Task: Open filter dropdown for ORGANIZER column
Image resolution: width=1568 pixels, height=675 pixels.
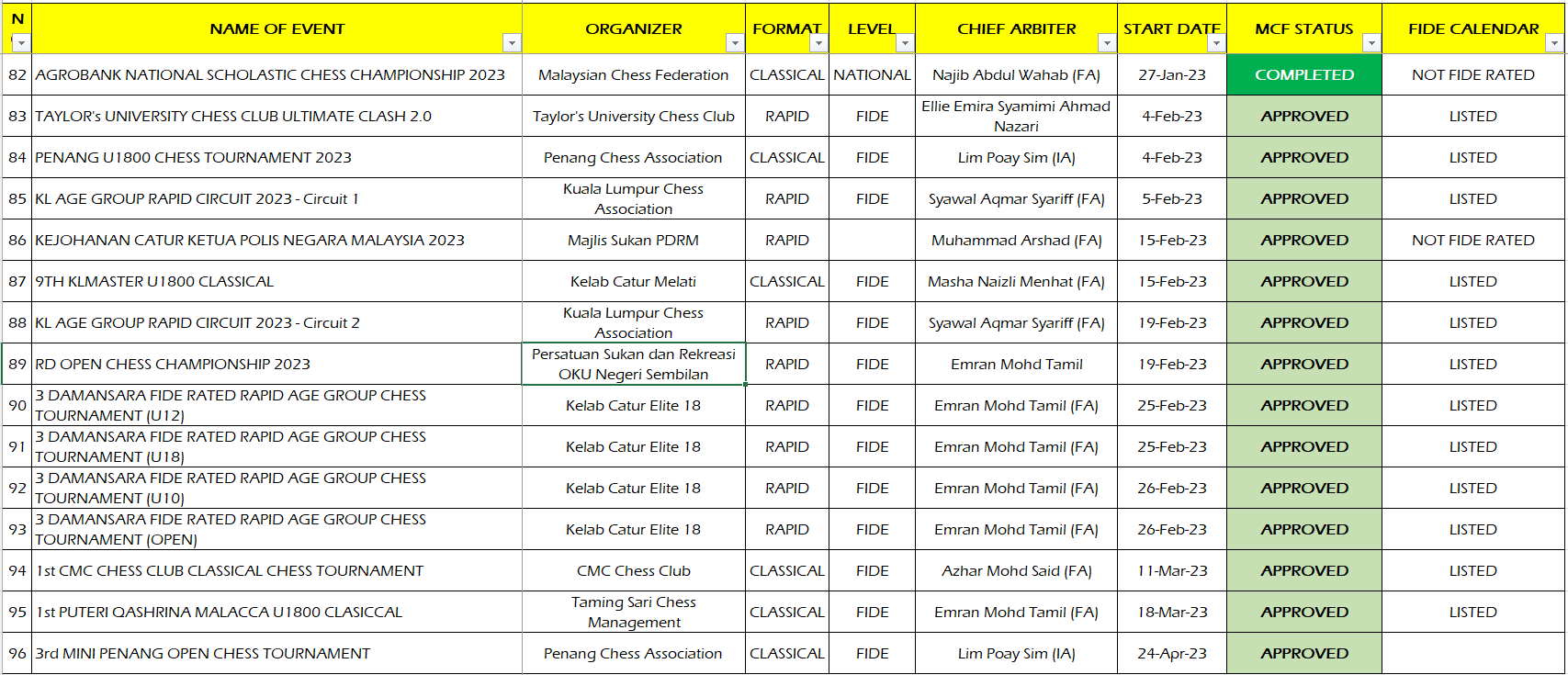Action: tap(734, 43)
